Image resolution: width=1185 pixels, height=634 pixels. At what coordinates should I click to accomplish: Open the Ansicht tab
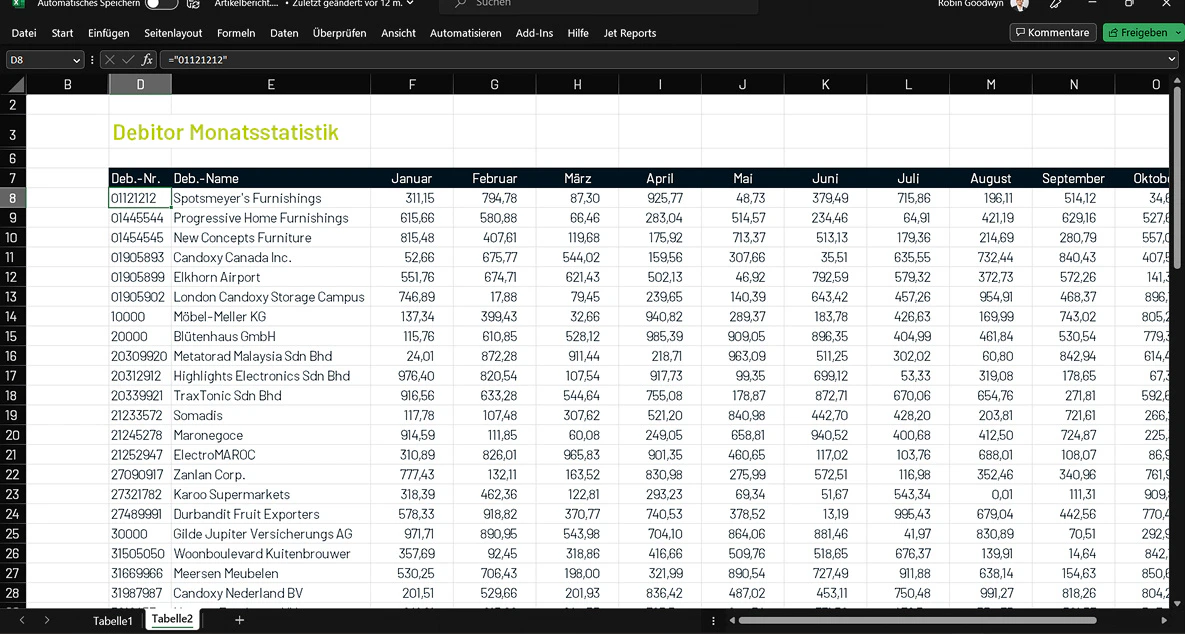[x=398, y=33]
